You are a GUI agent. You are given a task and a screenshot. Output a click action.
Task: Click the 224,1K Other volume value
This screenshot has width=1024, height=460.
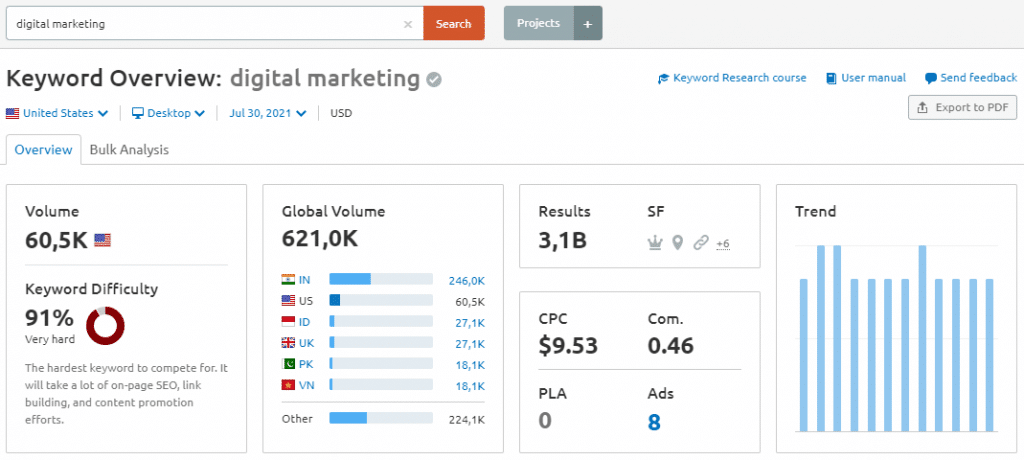tap(467, 419)
